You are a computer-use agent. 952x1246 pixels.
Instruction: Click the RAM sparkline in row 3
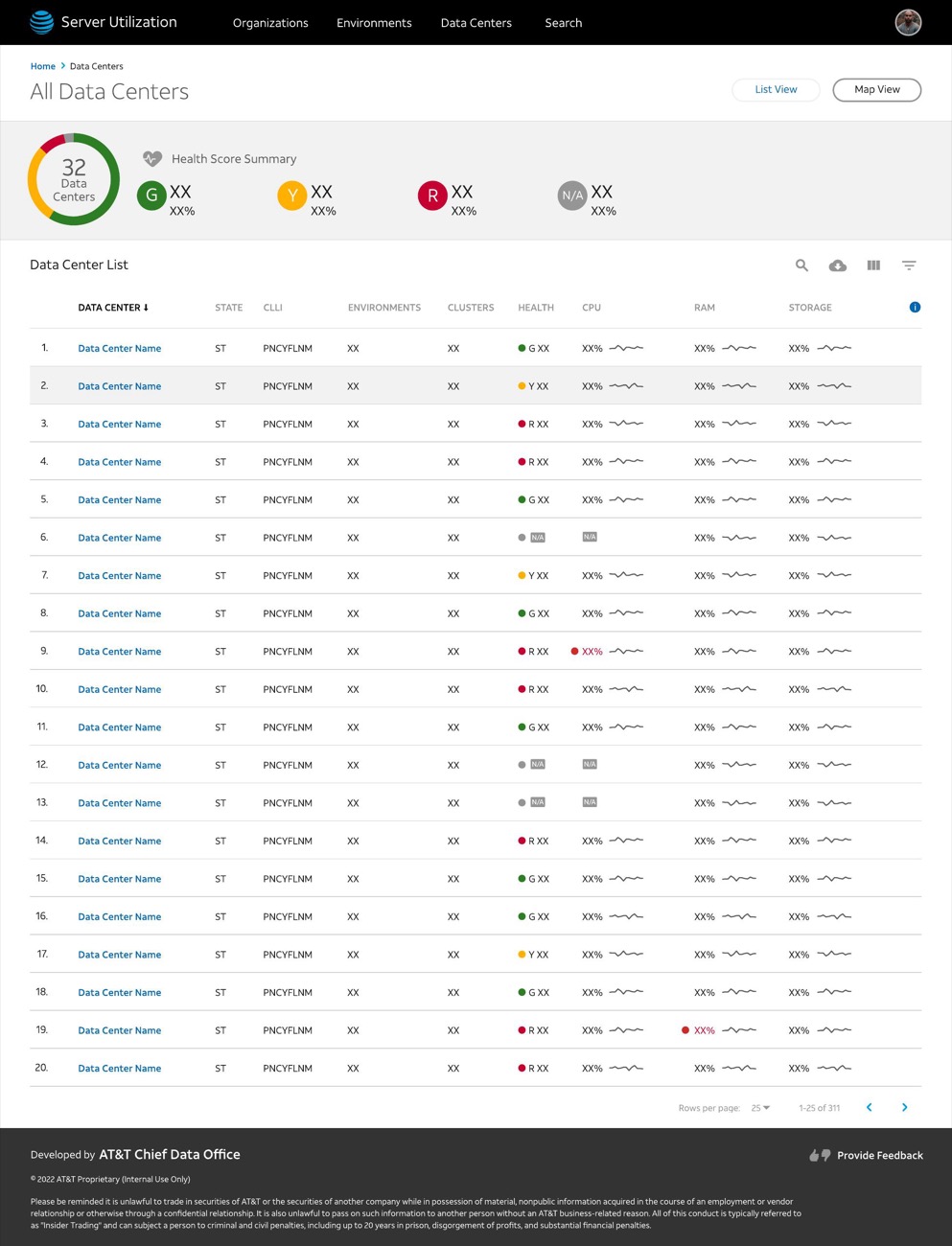pos(739,424)
